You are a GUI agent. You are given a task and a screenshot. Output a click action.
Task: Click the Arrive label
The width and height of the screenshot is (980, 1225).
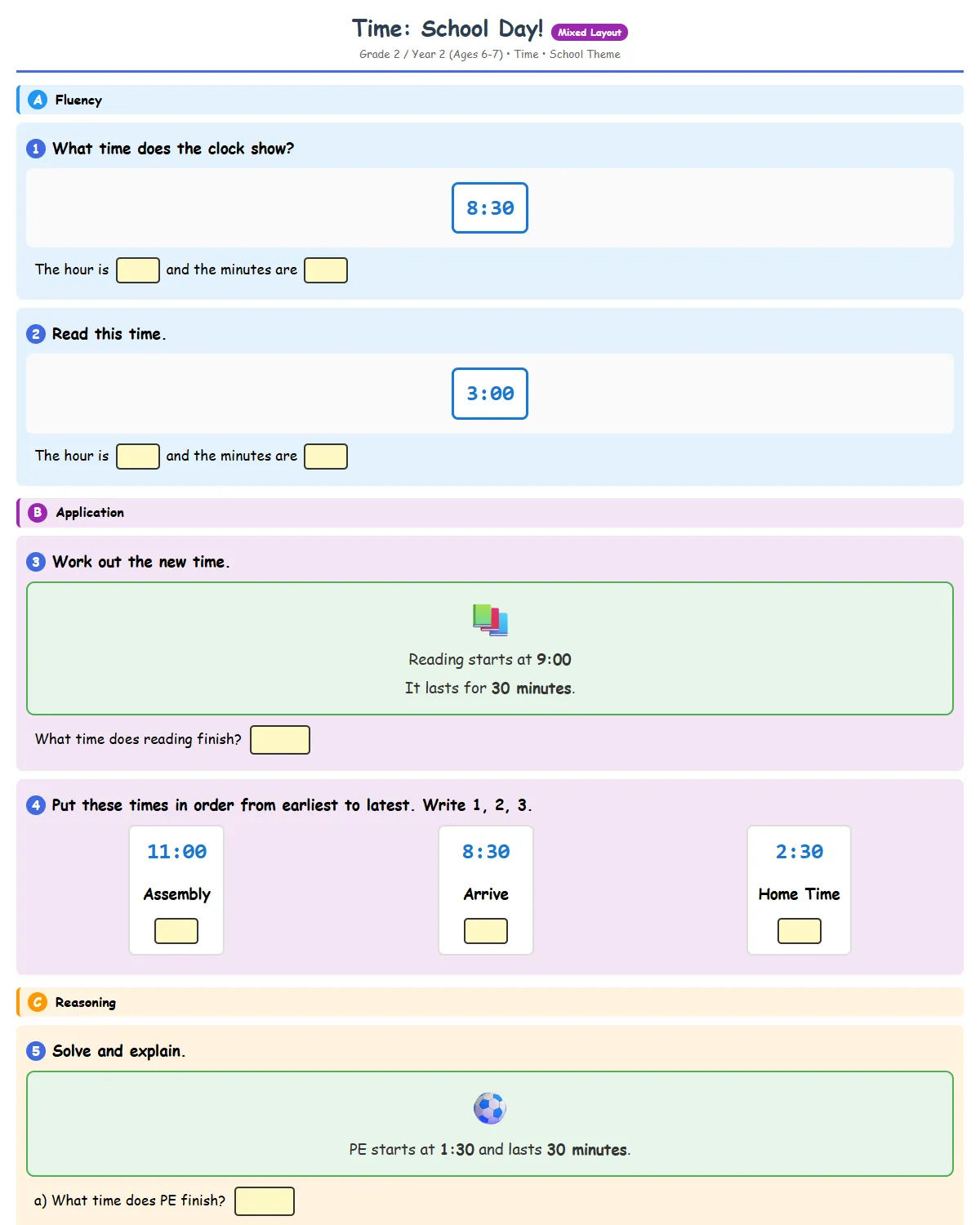(486, 894)
